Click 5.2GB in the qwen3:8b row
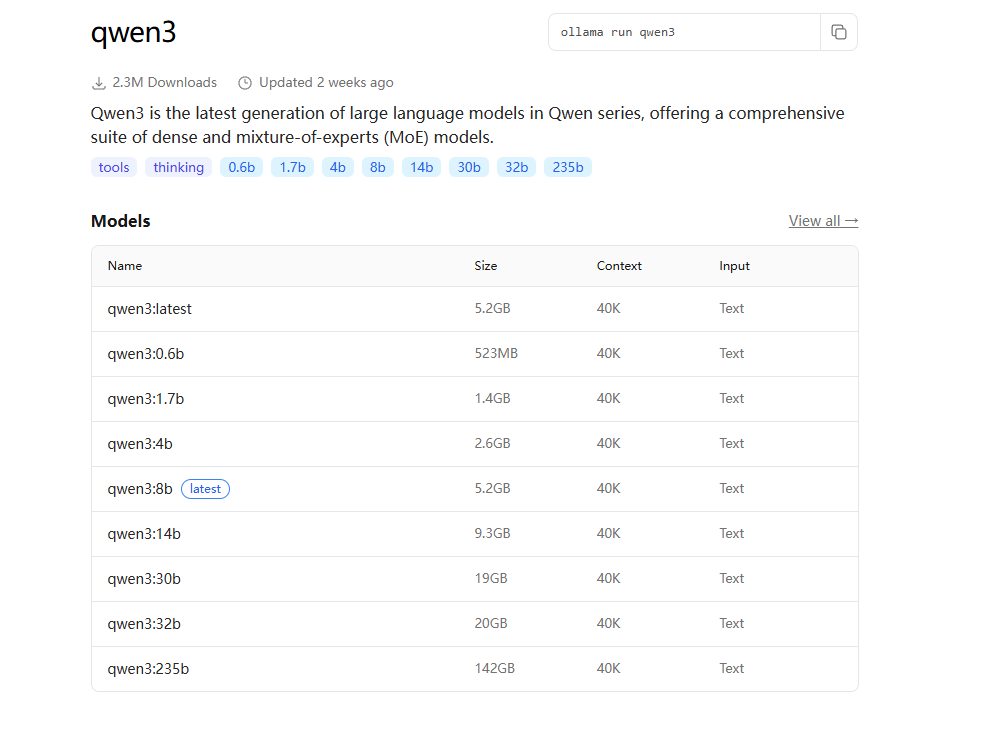 coord(492,488)
